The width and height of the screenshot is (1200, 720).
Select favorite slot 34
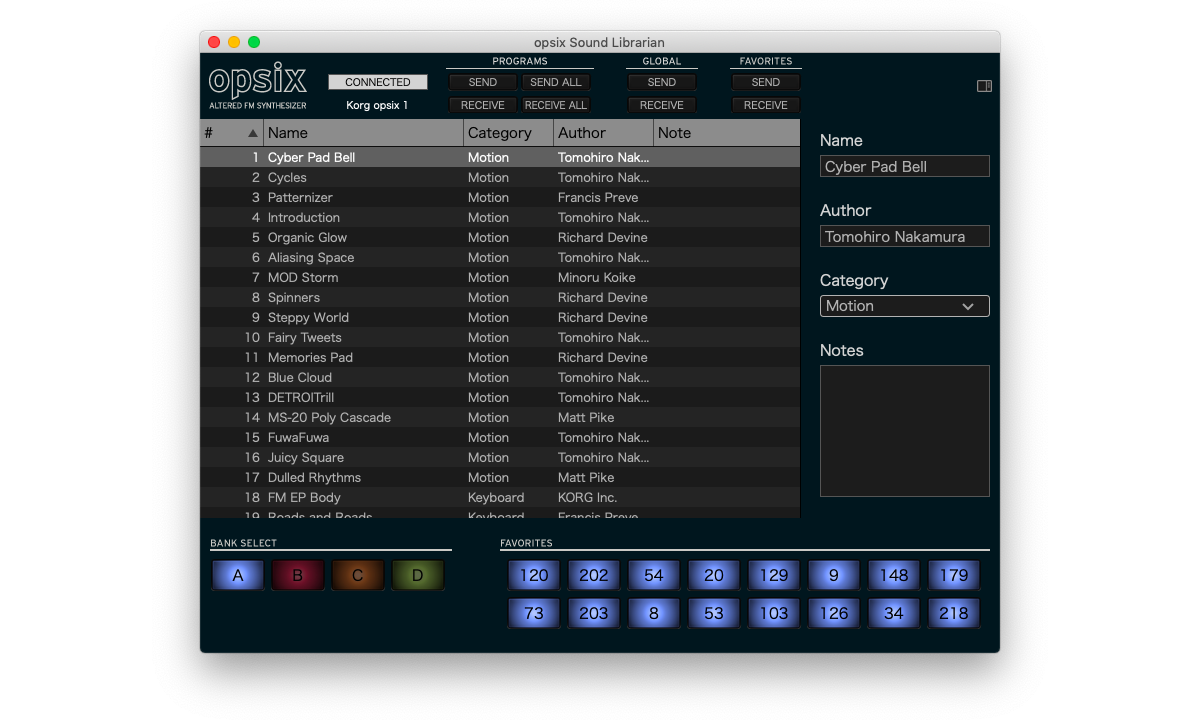coord(894,613)
